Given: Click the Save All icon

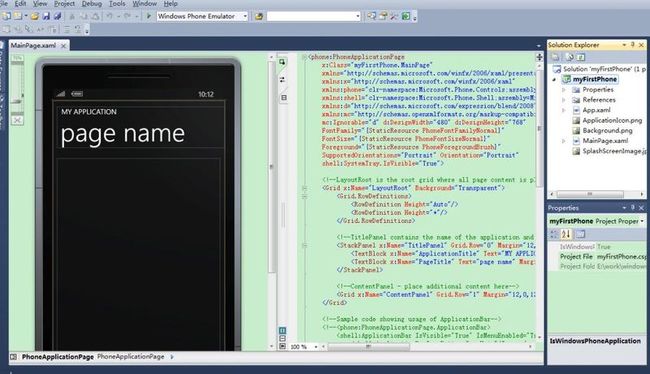Looking at the screenshot, I should point(57,16).
